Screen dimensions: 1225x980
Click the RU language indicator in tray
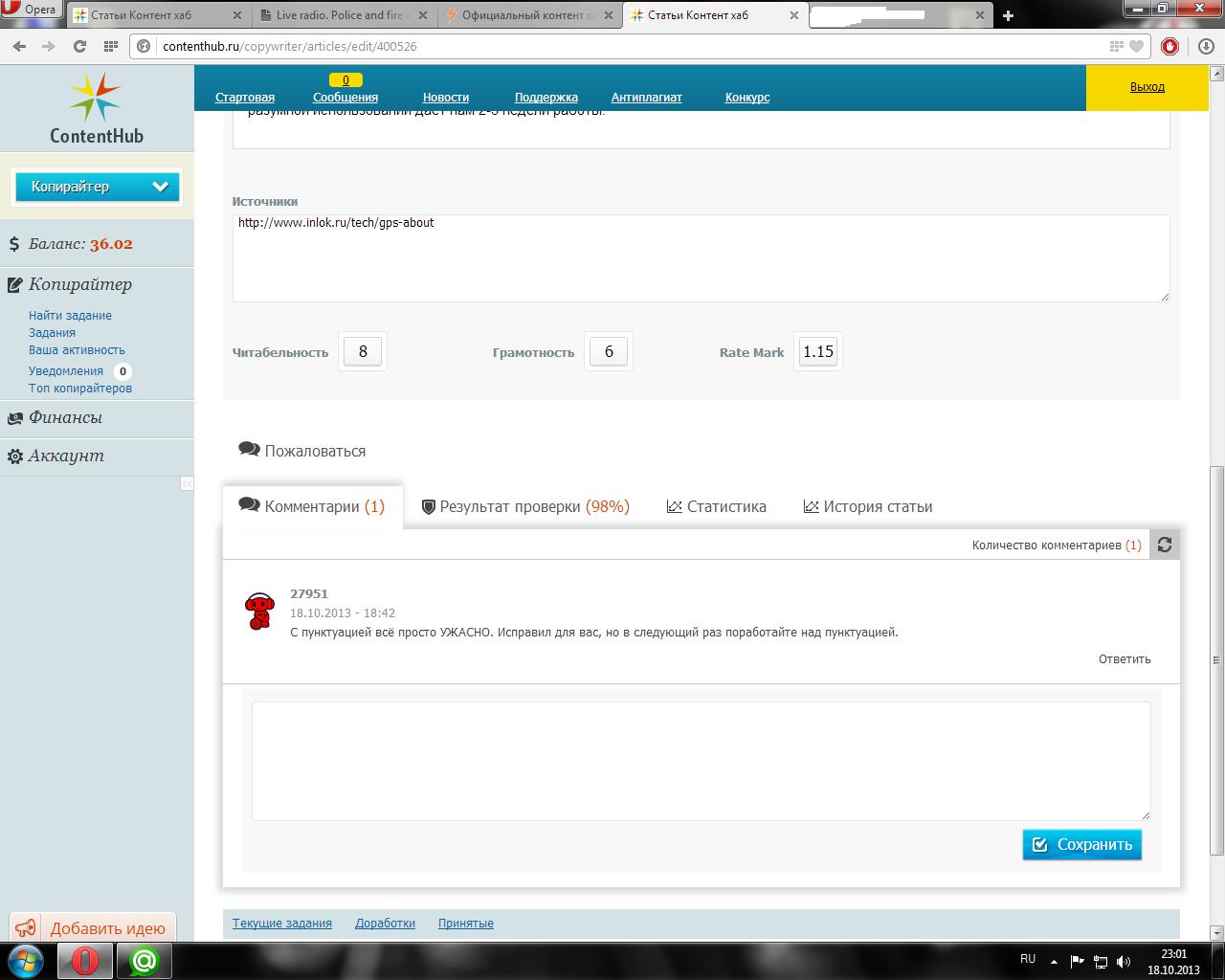tap(1028, 959)
